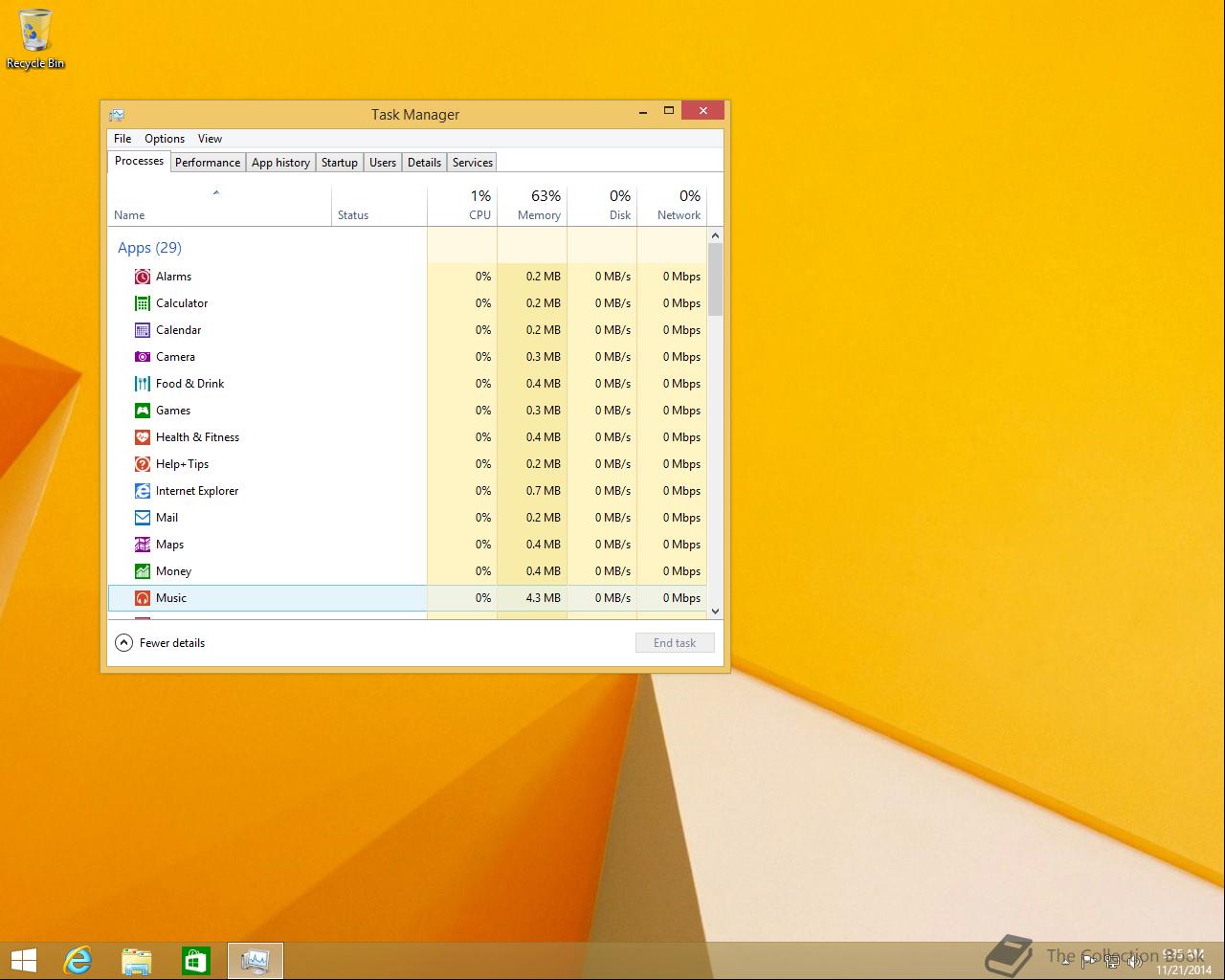Screen dimensions: 1225x980
Task: Click the Calendar app icon
Action: [143, 330]
